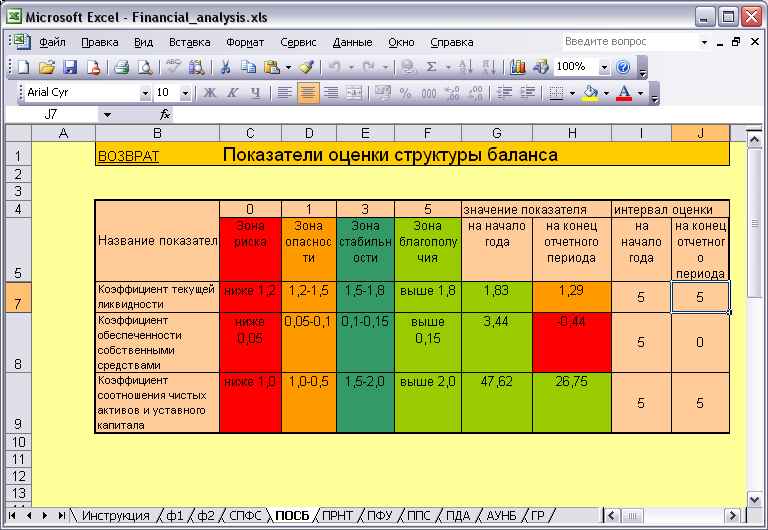768x530 pixels.
Task: Toggle bold formatting (Ж)
Action: pos(210,93)
